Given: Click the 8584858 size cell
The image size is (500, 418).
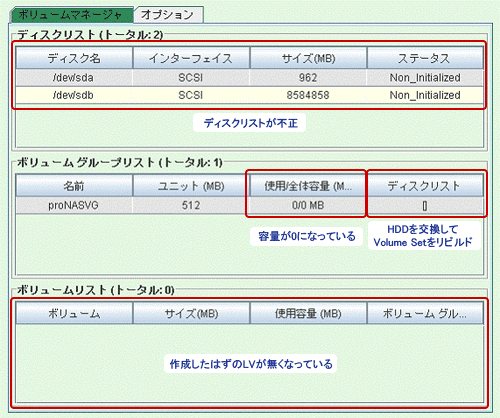Looking at the screenshot, I should 308,95.
